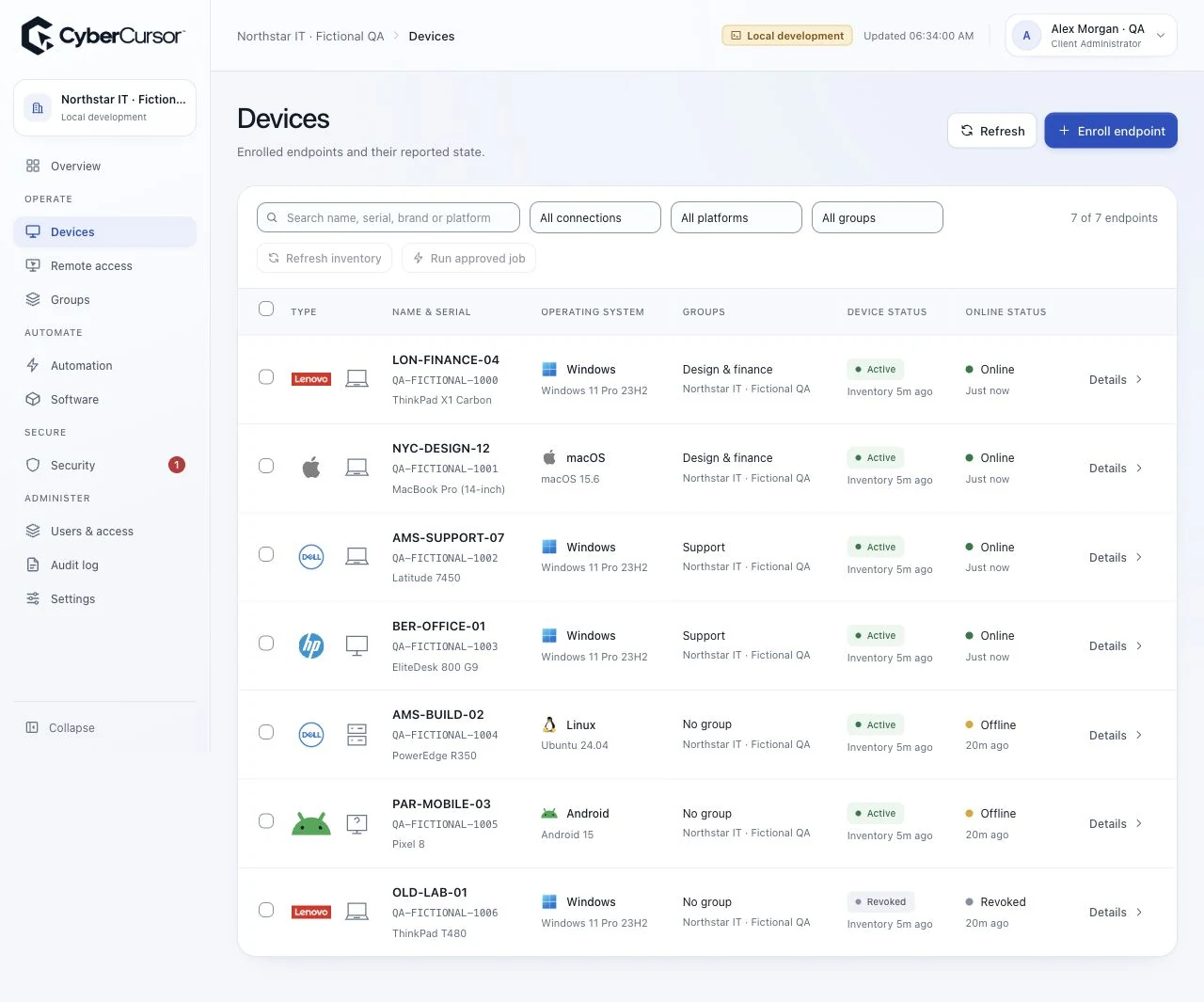Click the Northstar IT breadcrumb link
1204x1002 pixels.
tap(310, 36)
